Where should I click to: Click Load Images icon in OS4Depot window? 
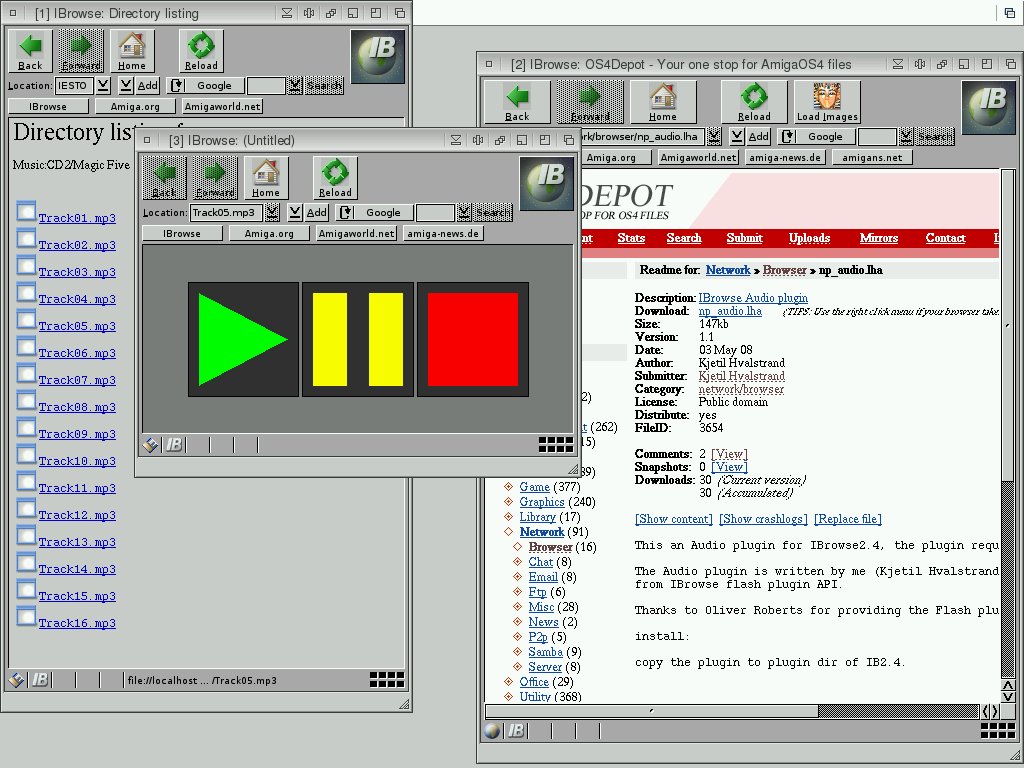[827, 101]
